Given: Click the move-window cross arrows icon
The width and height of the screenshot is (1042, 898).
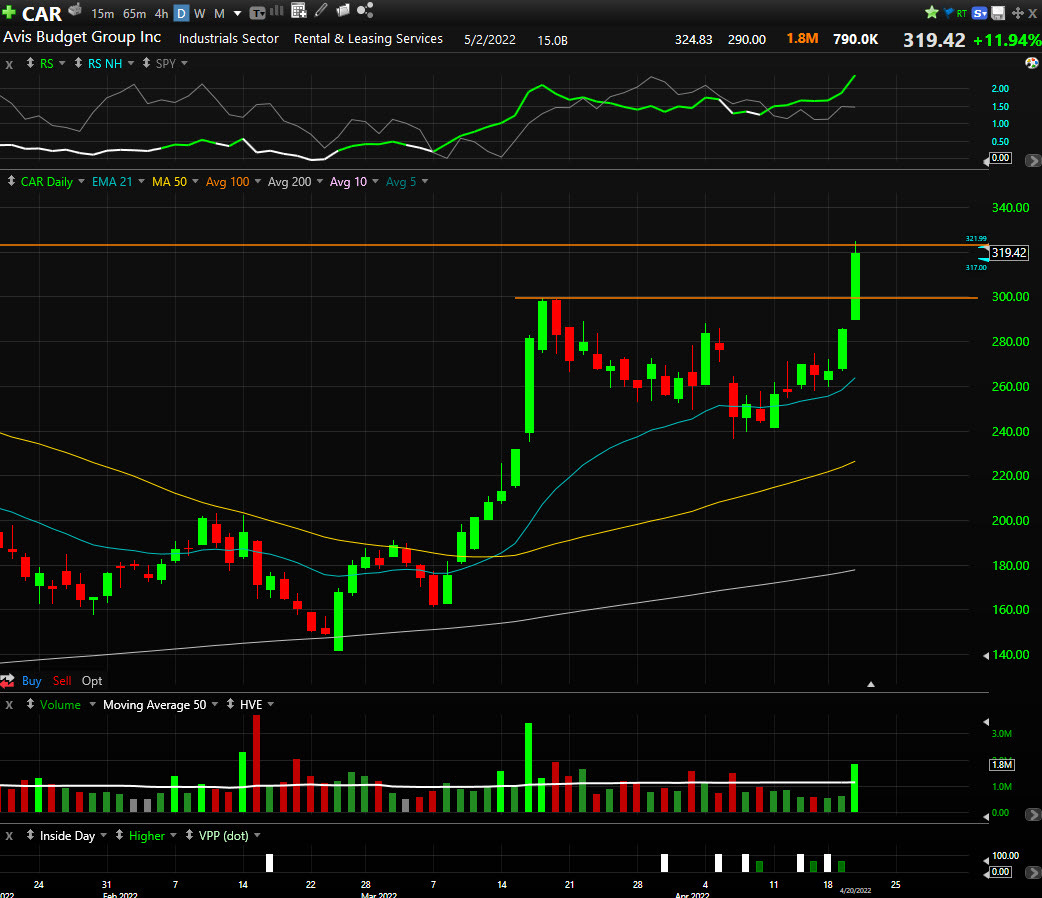Looking at the screenshot, I should (x=1017, y=13).
